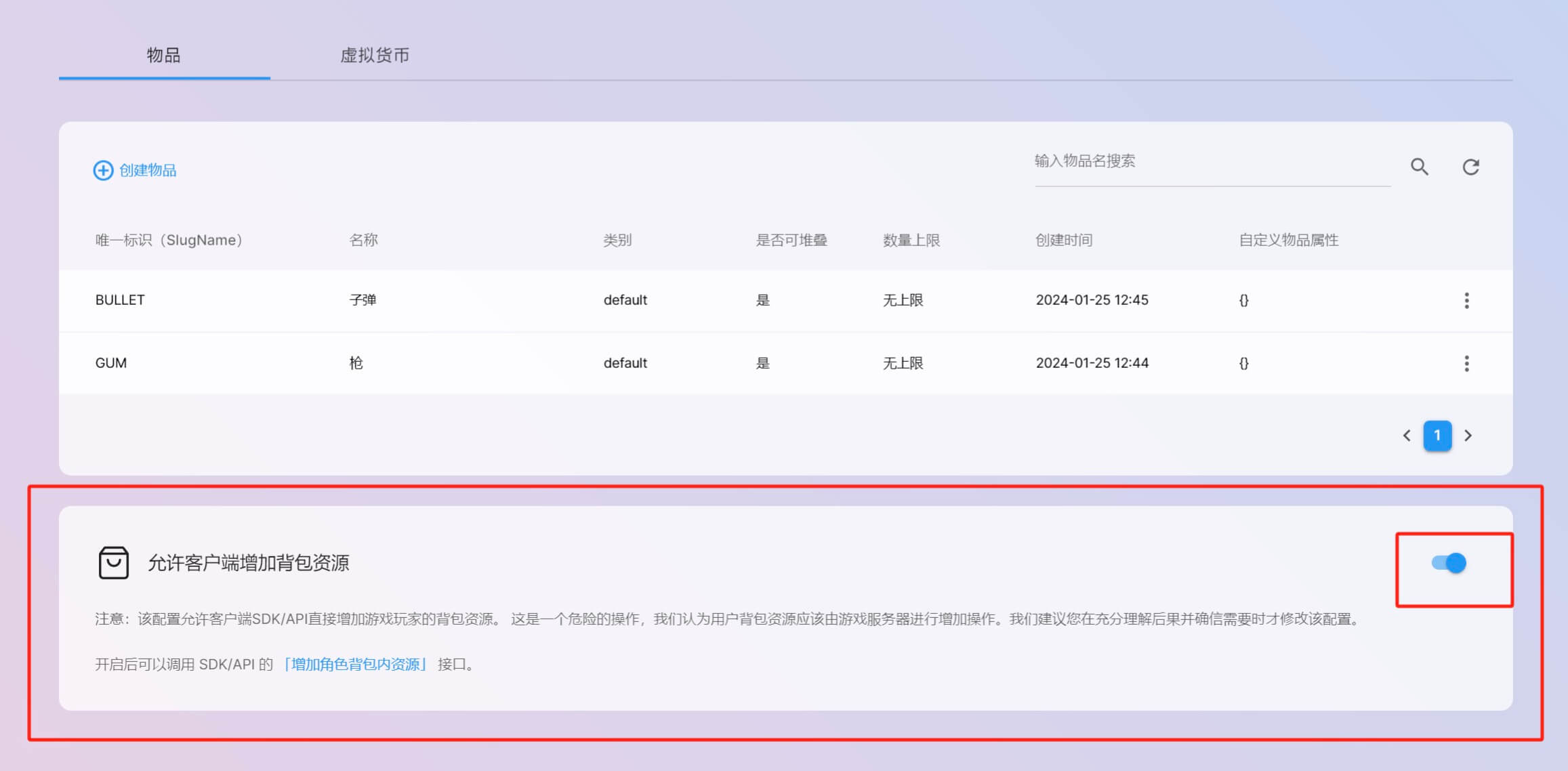Click the refresh list icon

tap(1470, 167)
